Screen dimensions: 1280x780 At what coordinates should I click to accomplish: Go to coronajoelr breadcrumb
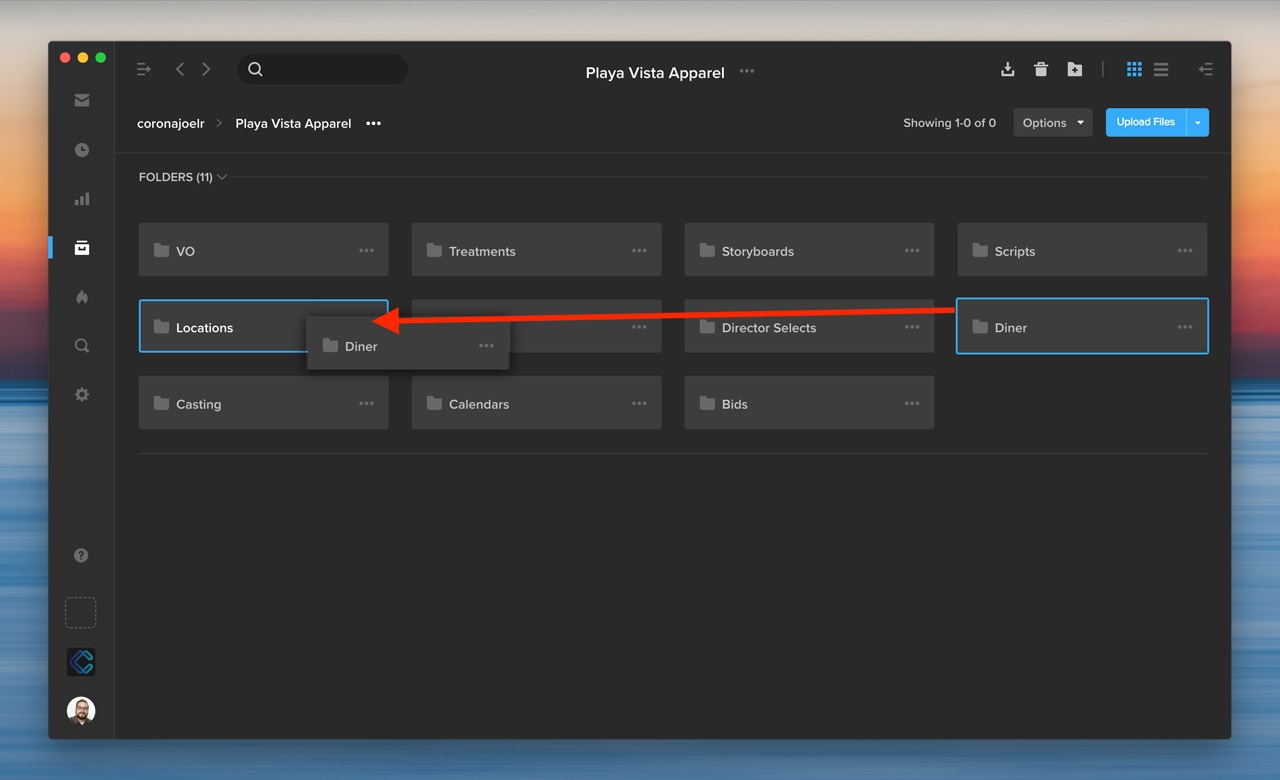(171, 123)
